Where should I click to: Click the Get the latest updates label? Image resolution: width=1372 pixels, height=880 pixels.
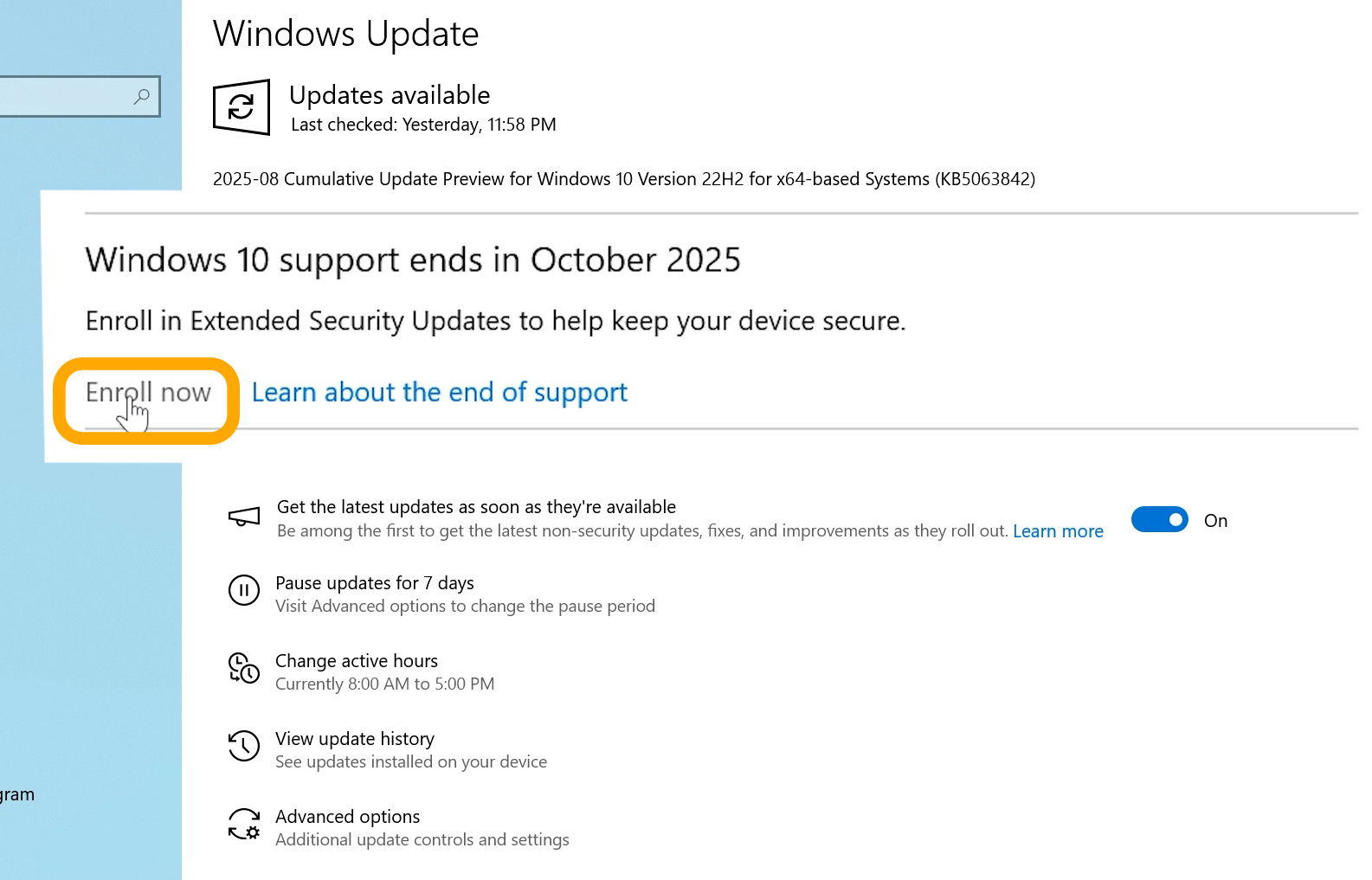[476, 507]
